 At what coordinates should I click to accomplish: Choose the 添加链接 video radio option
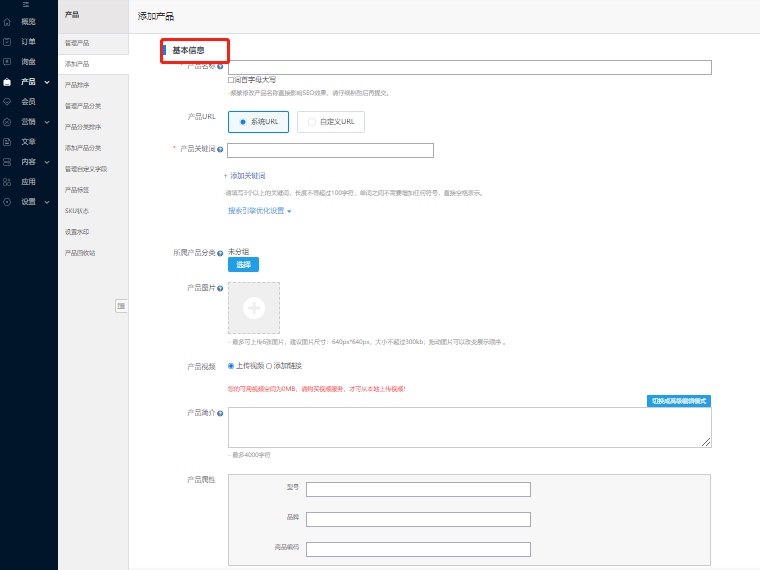pyautogui.click(x=269, y=366)
